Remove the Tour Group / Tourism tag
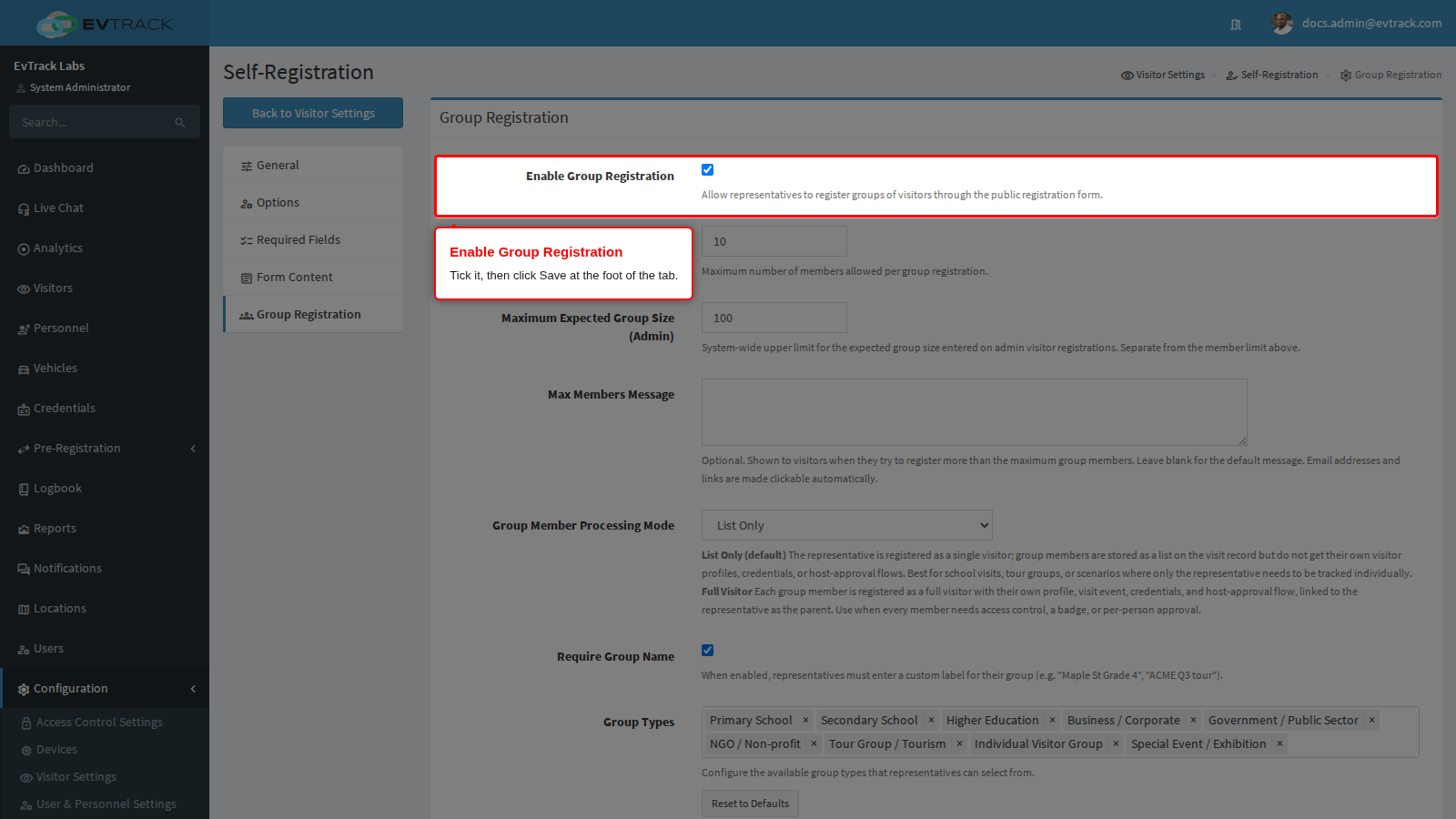1456x819 pixels. point(959,743)
